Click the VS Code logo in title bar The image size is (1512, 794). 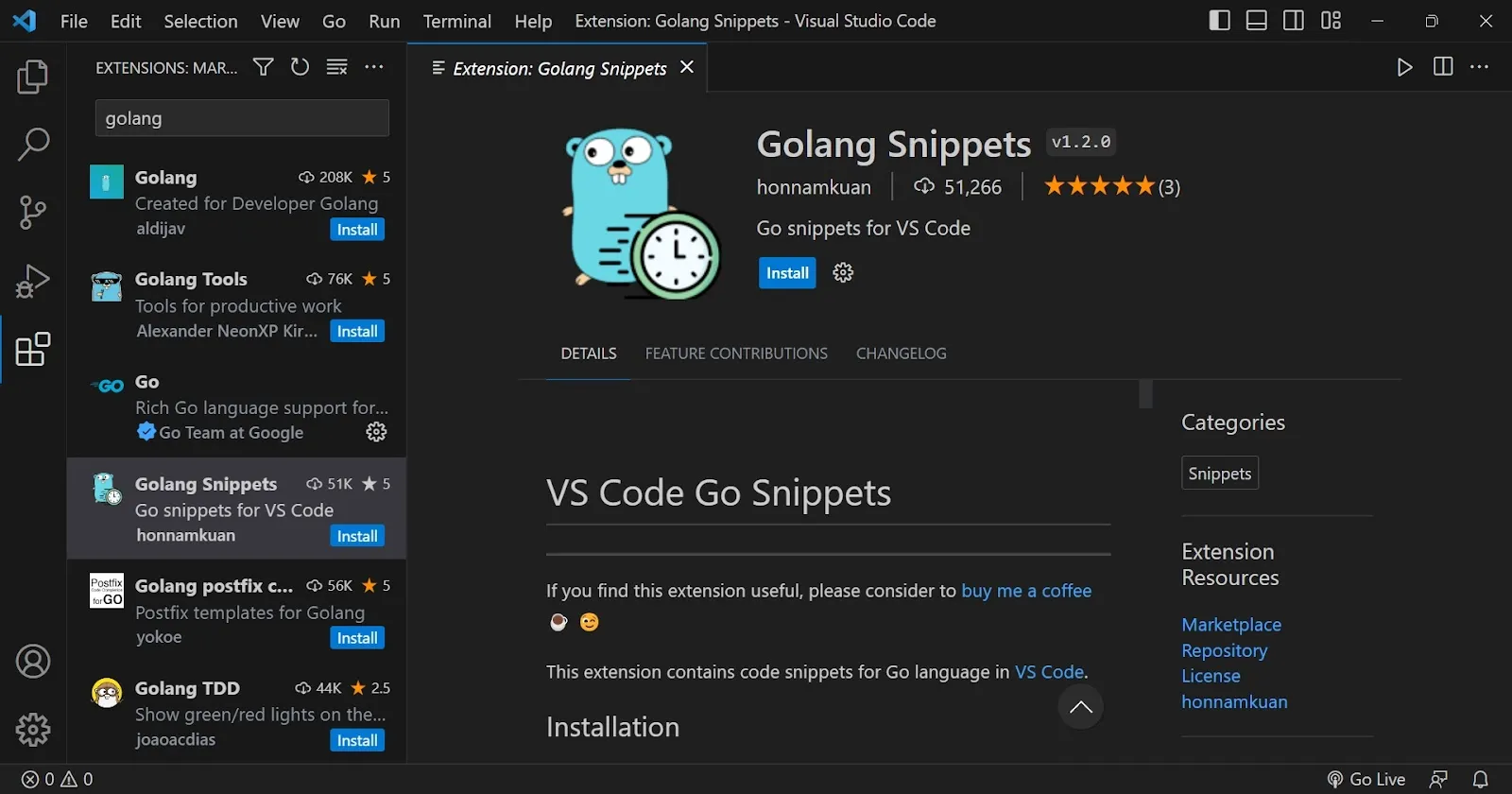point(25,21)
